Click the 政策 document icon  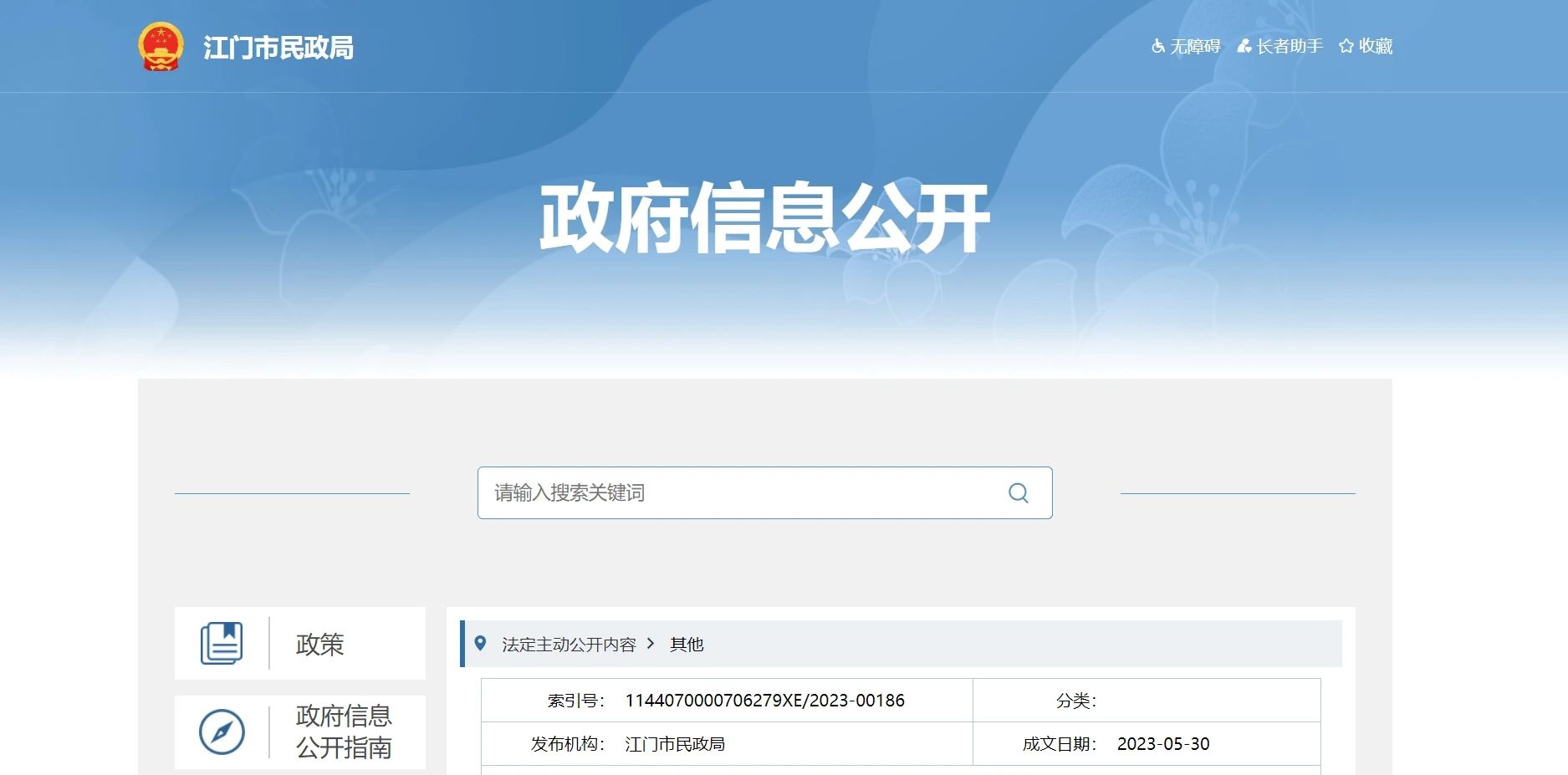click(x=222, y=644)
